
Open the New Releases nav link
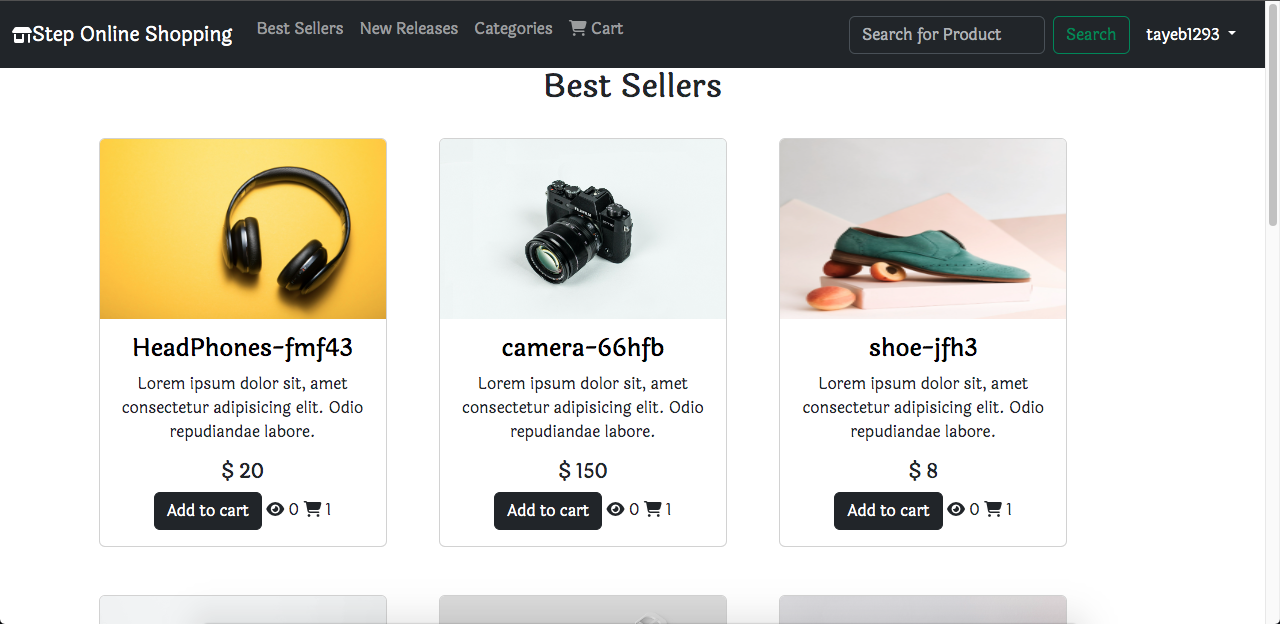coord(409,28)
